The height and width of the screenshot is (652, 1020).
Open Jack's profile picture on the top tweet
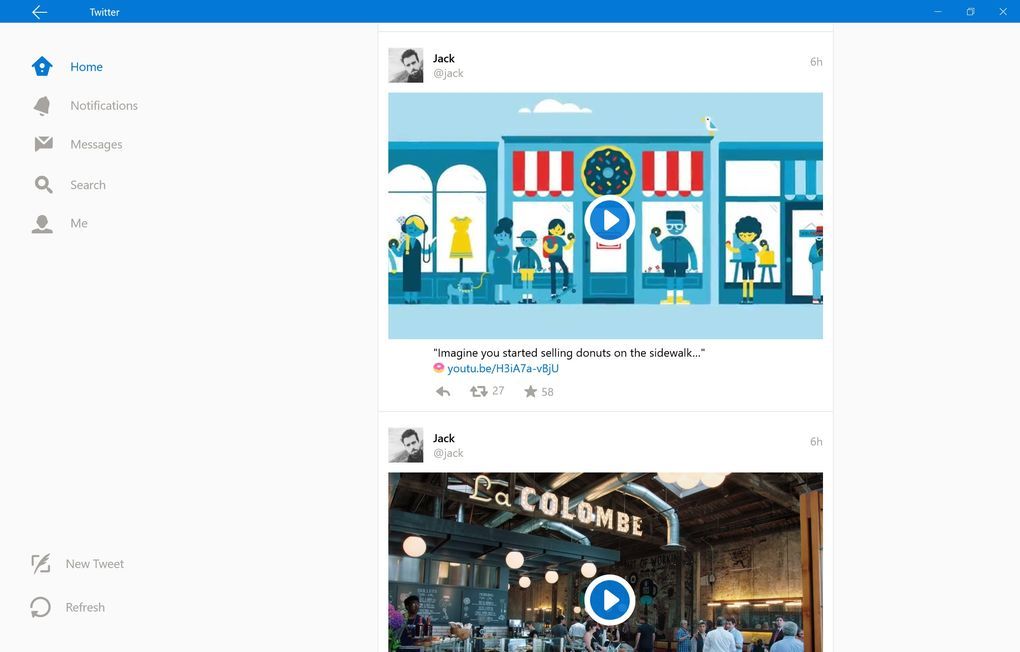coord(407,65)
